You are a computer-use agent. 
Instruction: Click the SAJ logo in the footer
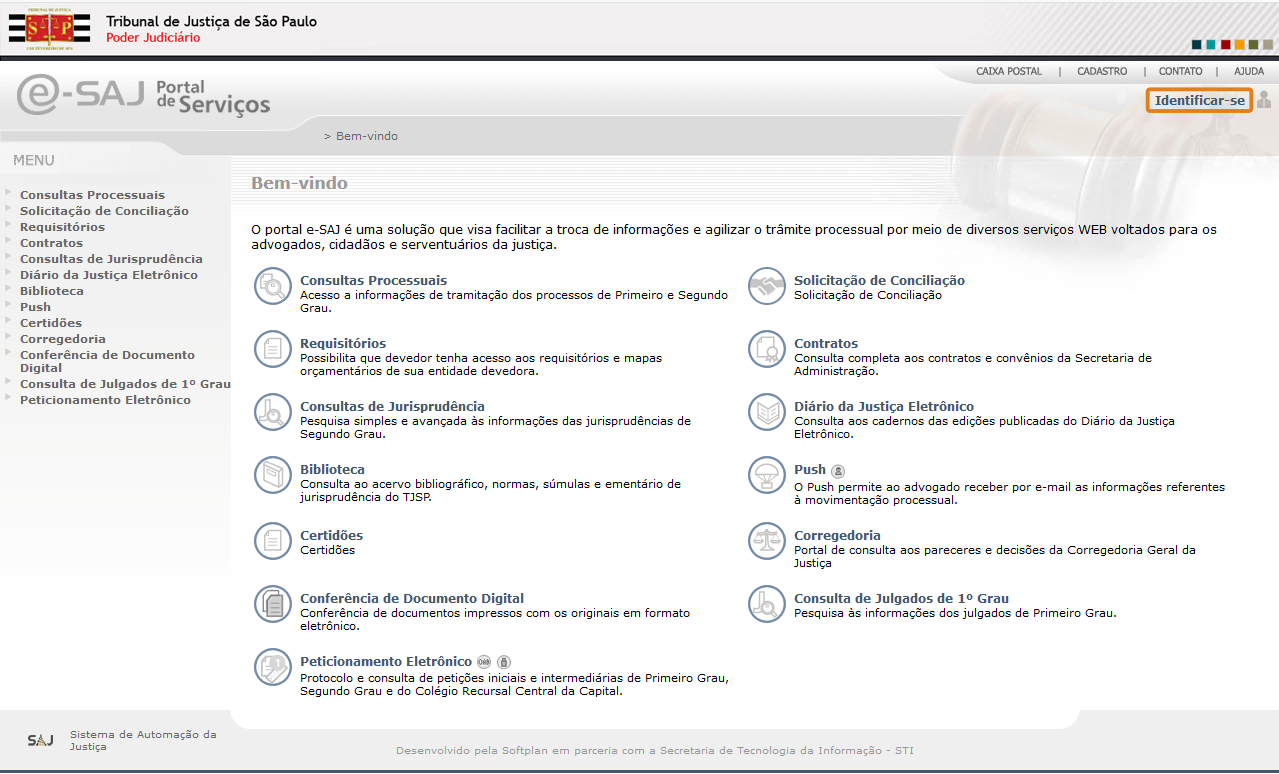[41, 741]
